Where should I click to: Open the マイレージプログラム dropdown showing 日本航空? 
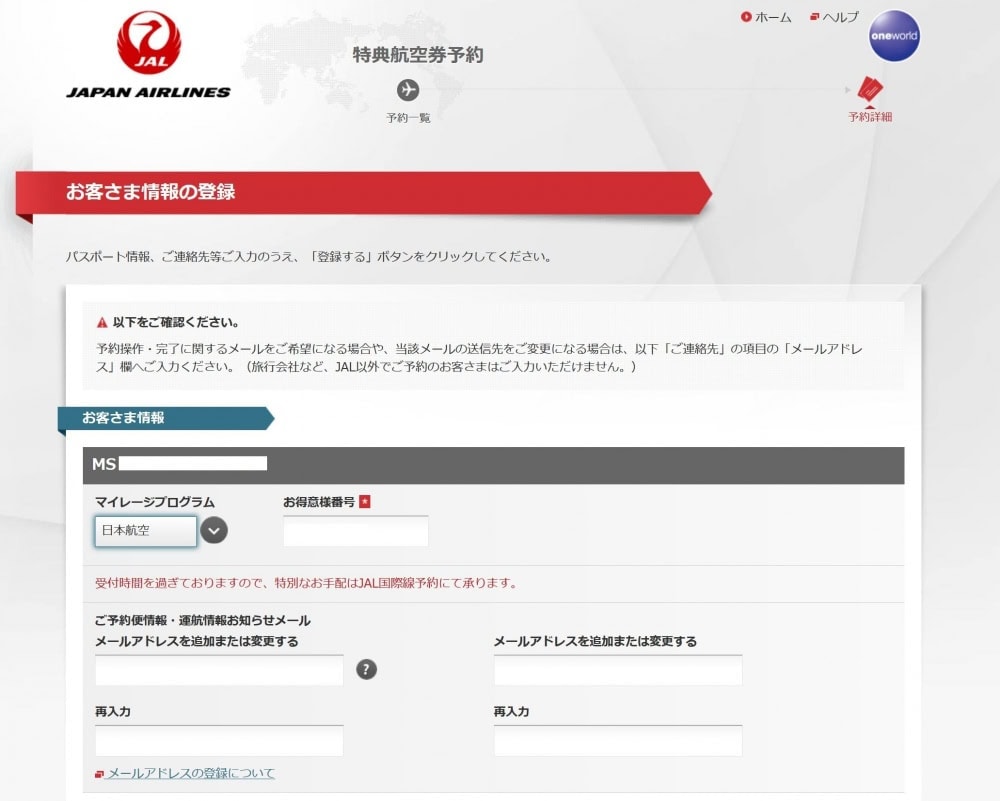(146, 531)
